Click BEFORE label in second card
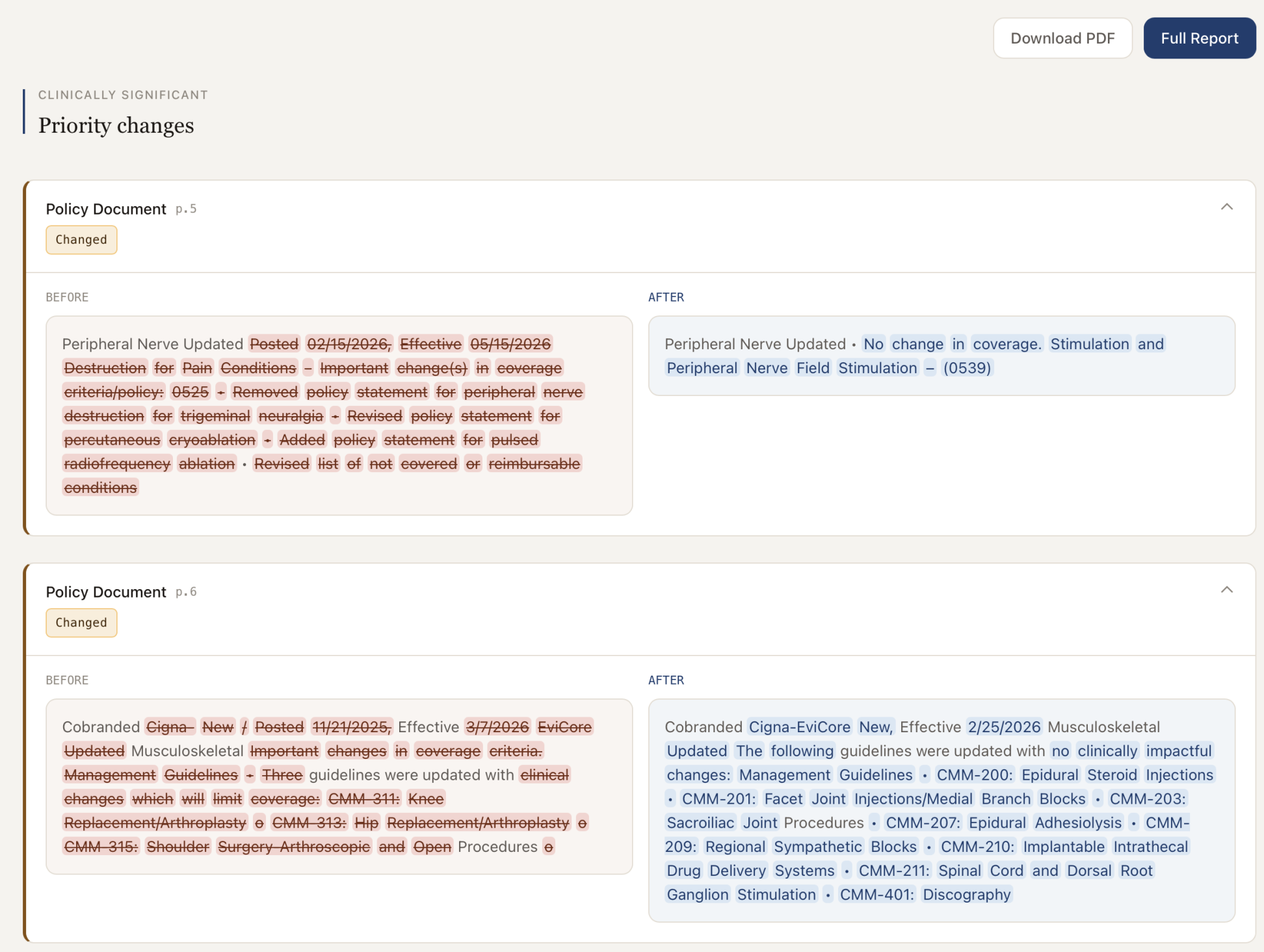This screenshot has height=952, width=1264. click(67, 680)
